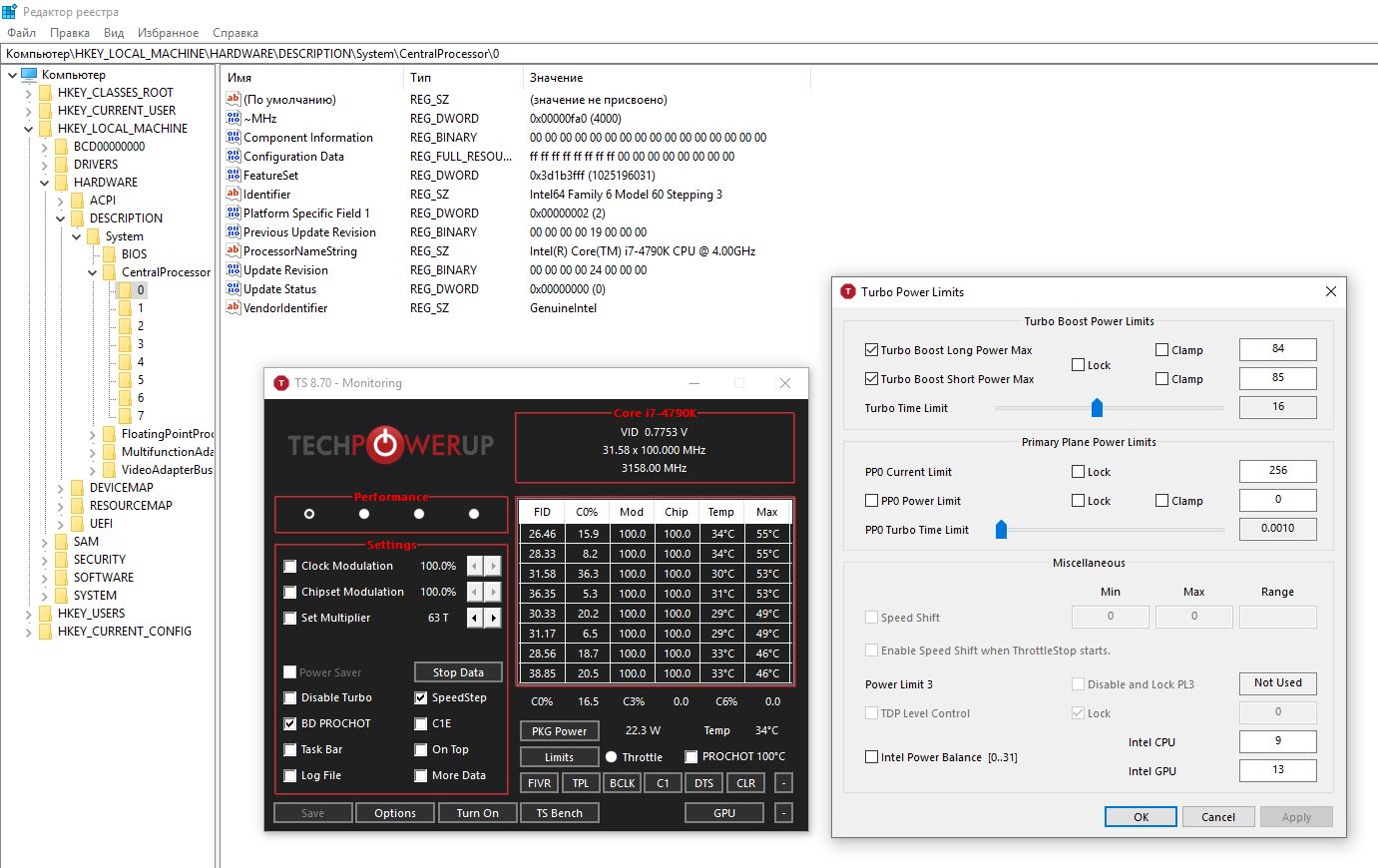Expand the DEVICEMAP key

point(61,488)
